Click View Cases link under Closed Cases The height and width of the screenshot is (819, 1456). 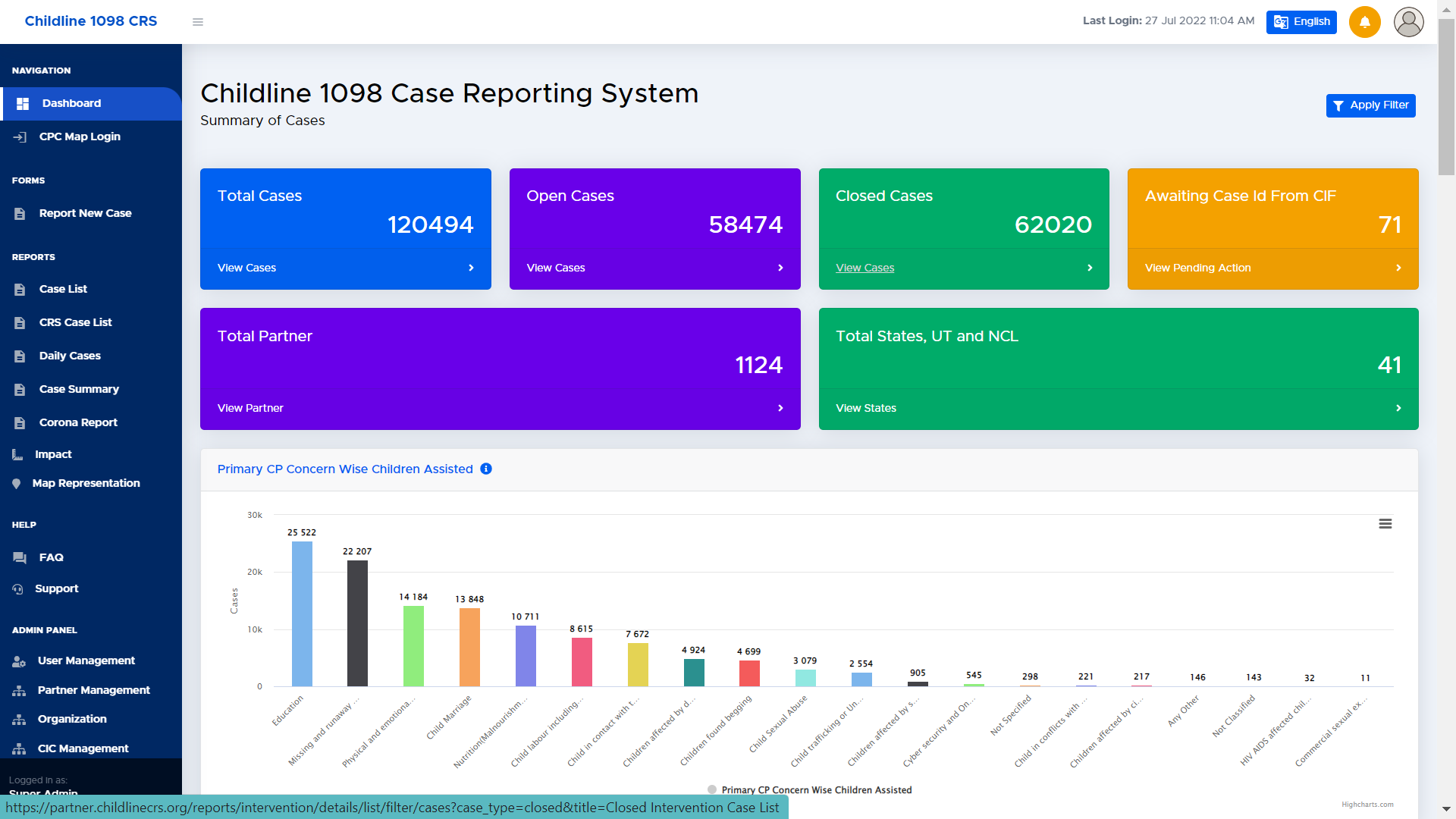coord(865,268)
